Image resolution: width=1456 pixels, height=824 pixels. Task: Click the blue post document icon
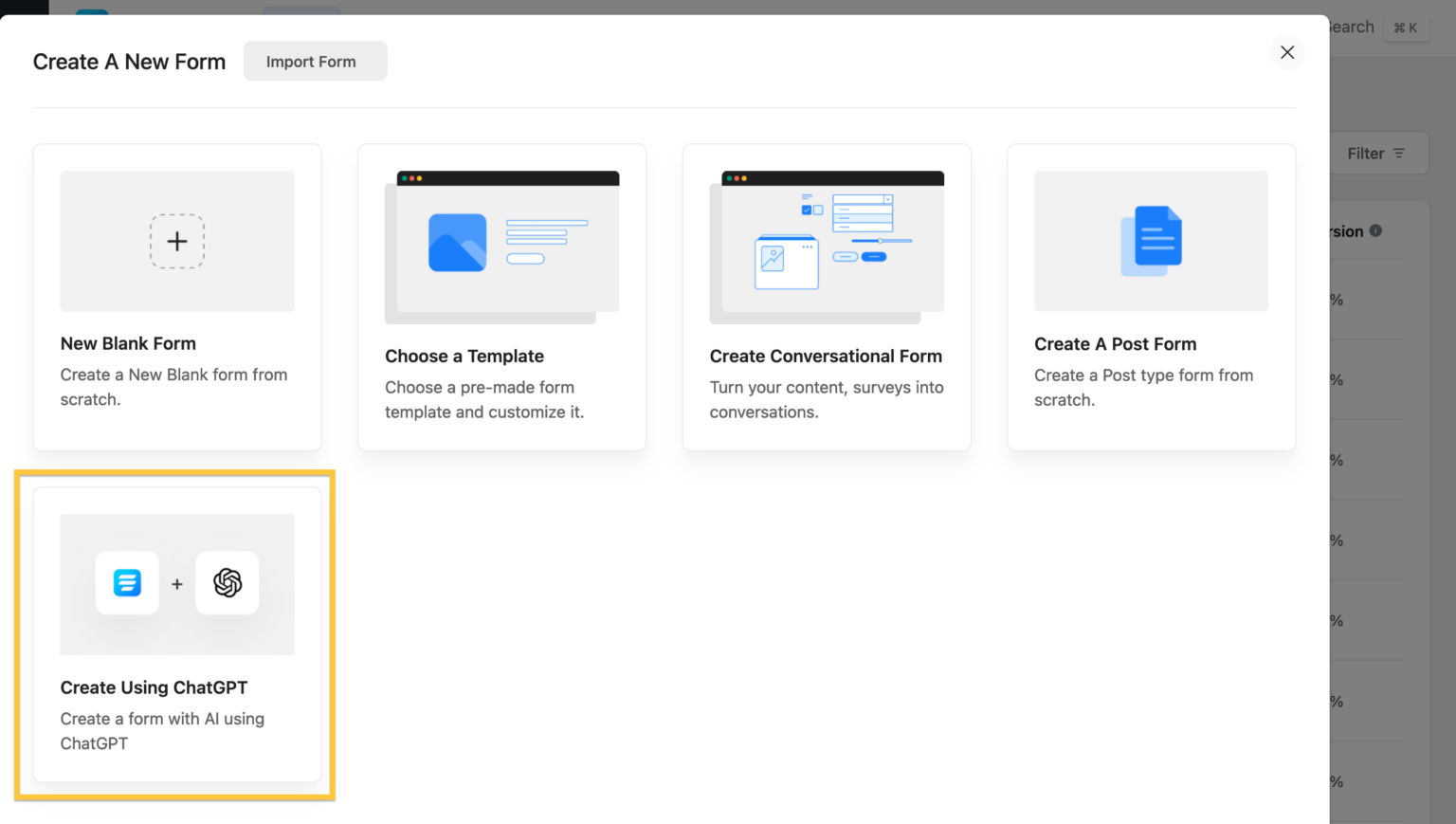pyautogui.click(x=1151, y=241)
